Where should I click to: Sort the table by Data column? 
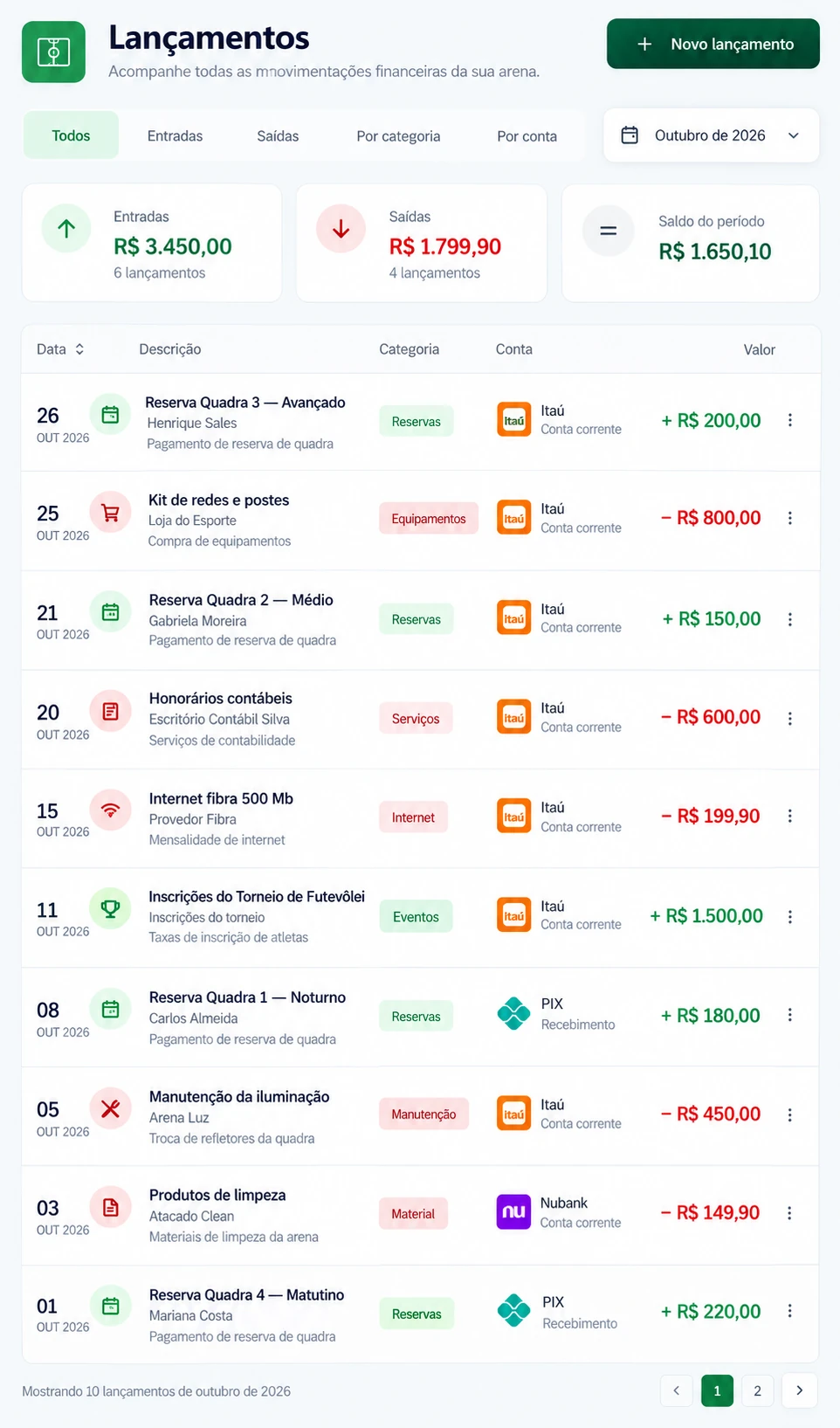coord(60,349)
